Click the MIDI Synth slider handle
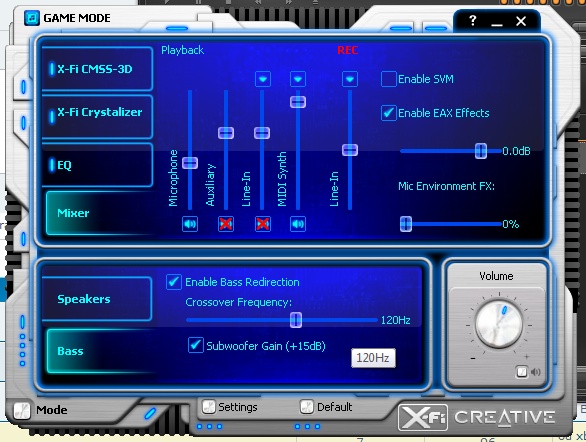This screenshot has width=586, height=442. click(x=298, y=102)
